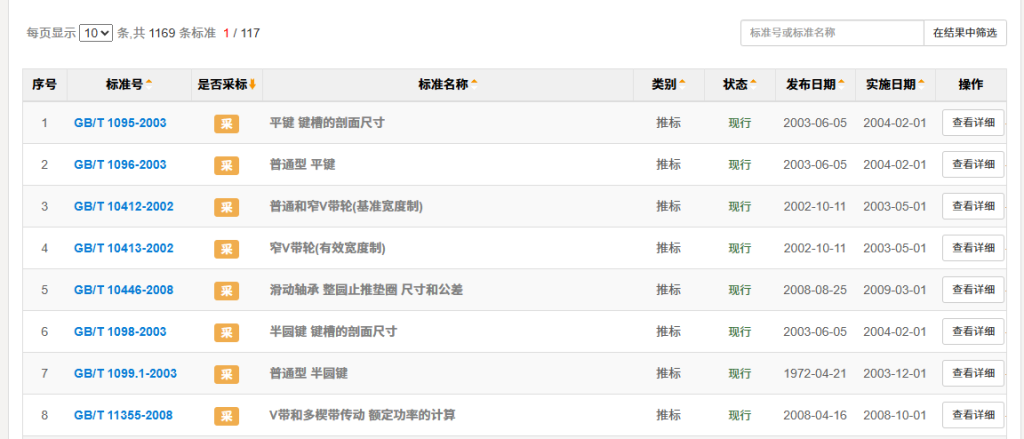Focus the 标准号或标准名称 search field
This screenshot has width=1024, height=439.
[x=831, y=33]
